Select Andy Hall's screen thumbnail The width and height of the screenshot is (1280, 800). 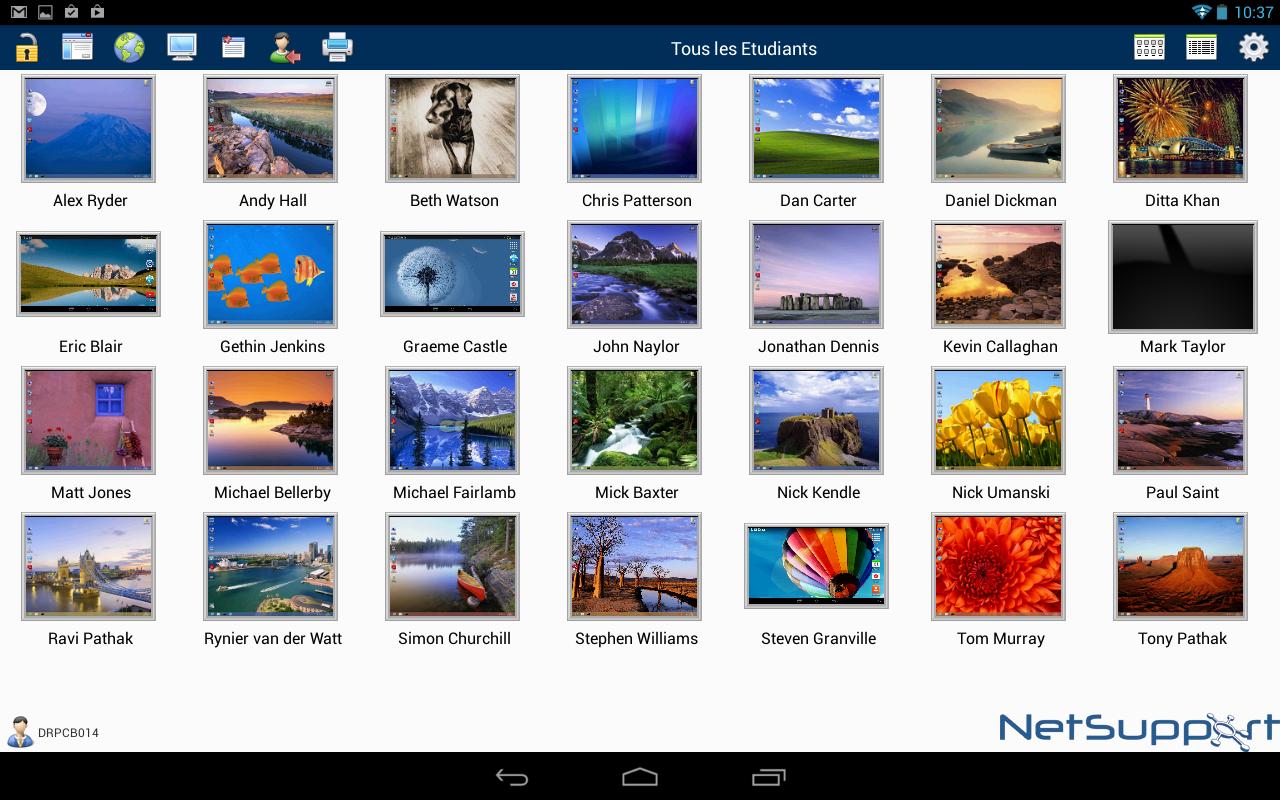tap(270, 128)
